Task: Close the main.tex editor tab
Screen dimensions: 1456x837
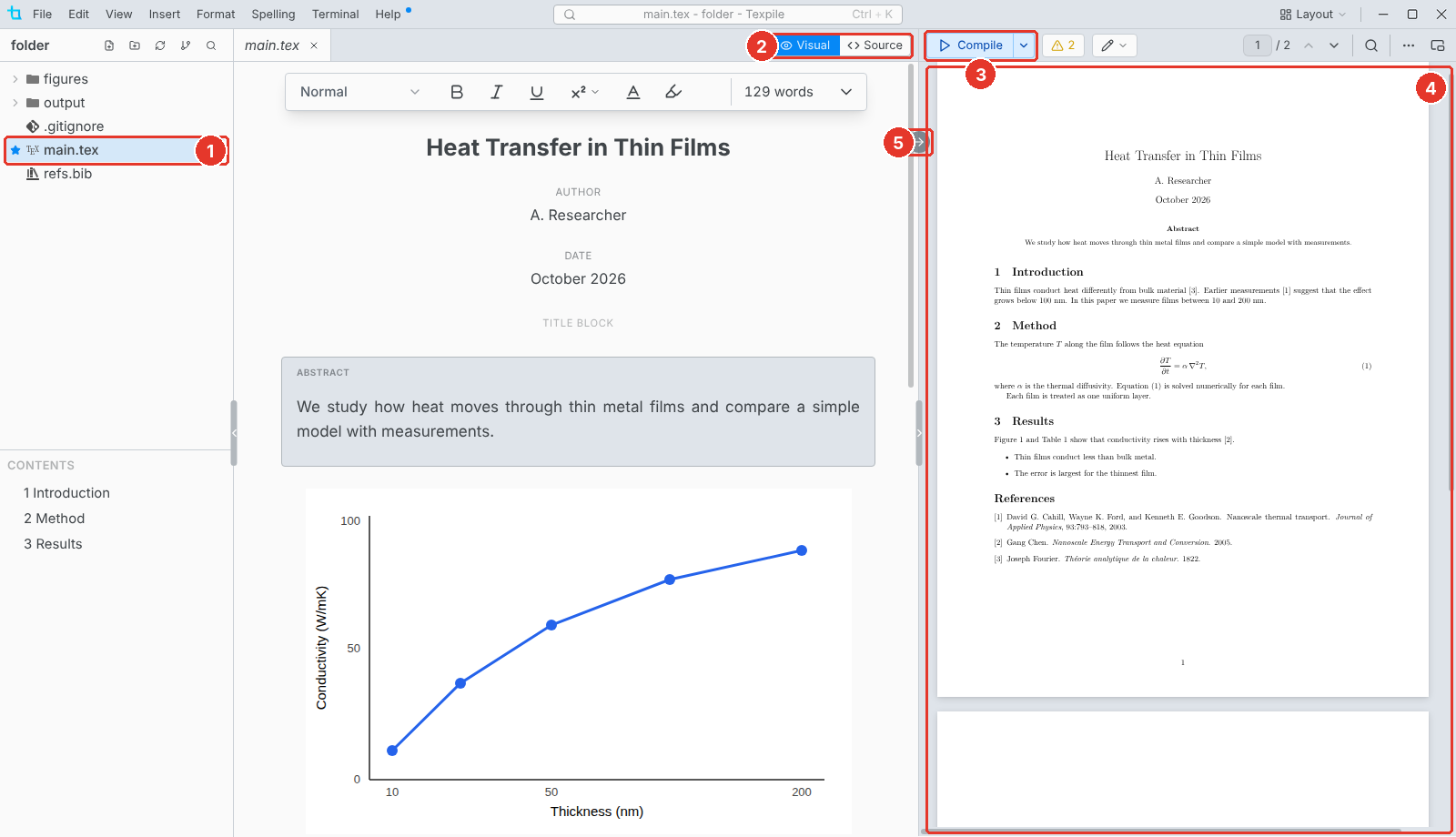Action: coord(314,45)
